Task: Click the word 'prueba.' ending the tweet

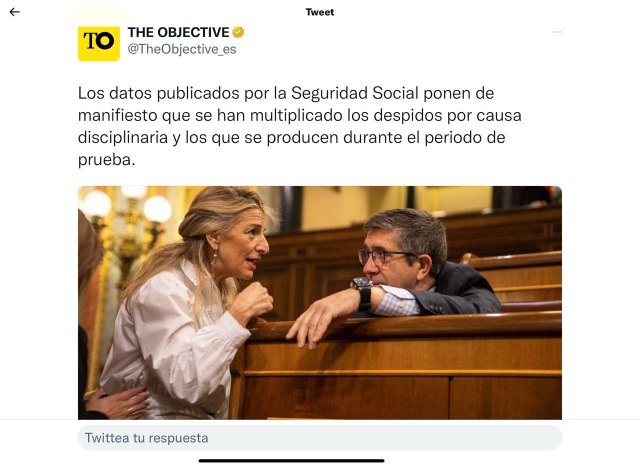Action: [x=105, y=160]
